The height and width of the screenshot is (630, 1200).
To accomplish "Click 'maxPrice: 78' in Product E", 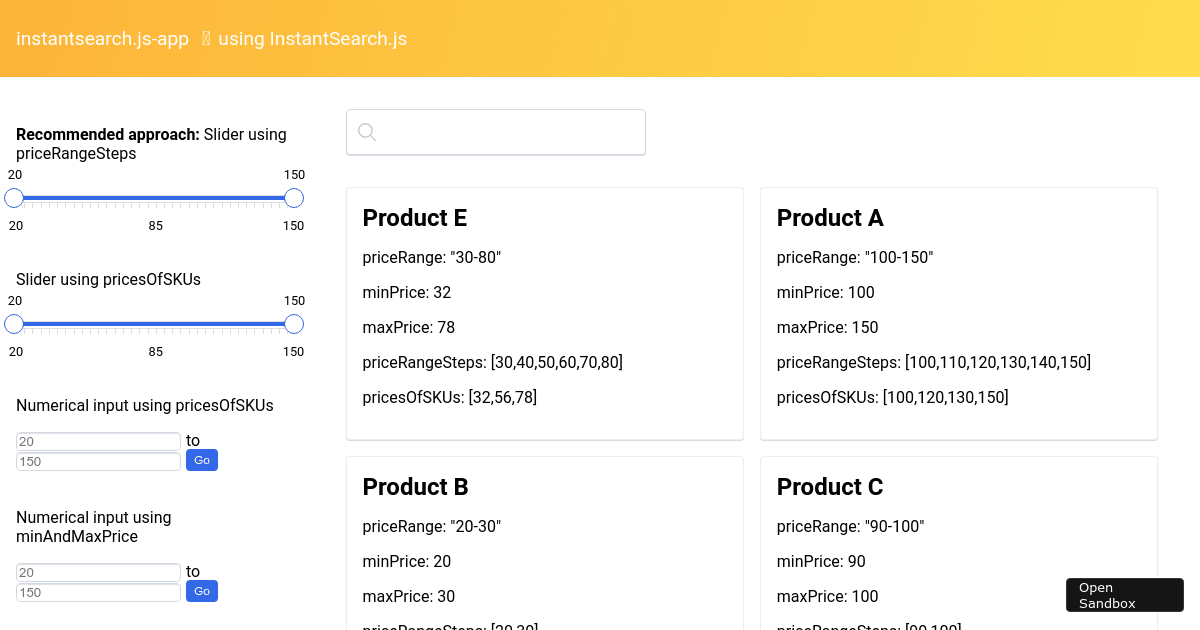I will pos(409,327).
